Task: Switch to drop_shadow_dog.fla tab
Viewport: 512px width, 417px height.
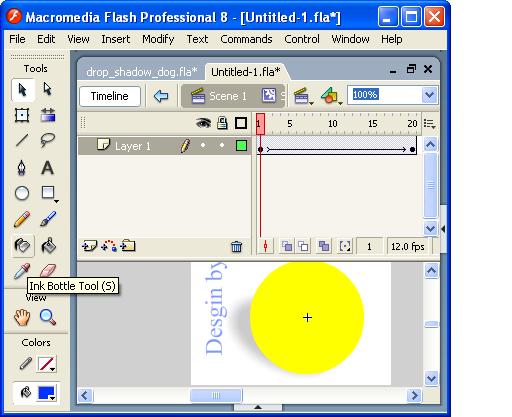Action: [142, 72]
